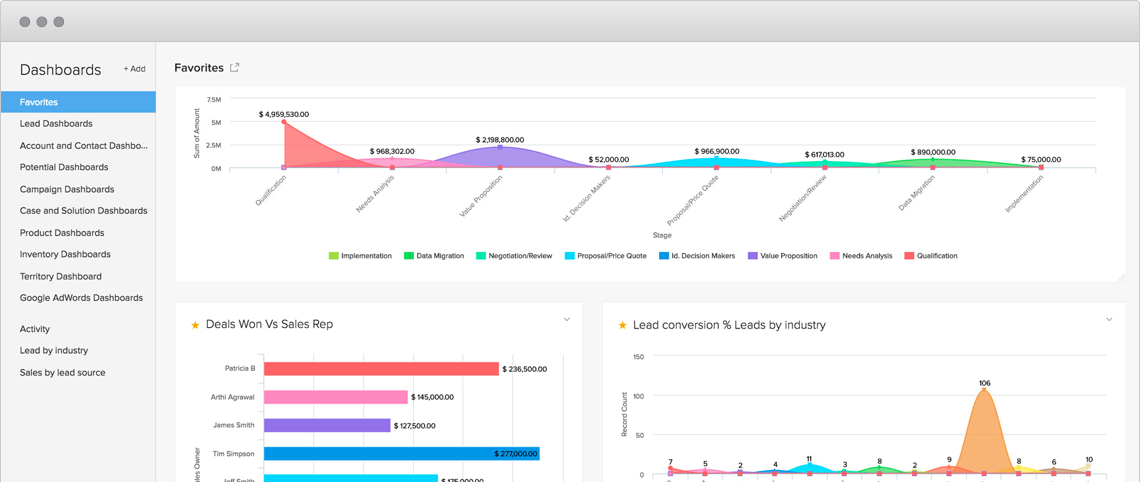Screen dimensions: 1140x482
Task: Toggle Needs Analysis legend swatch
Action: tap(835, 256)
